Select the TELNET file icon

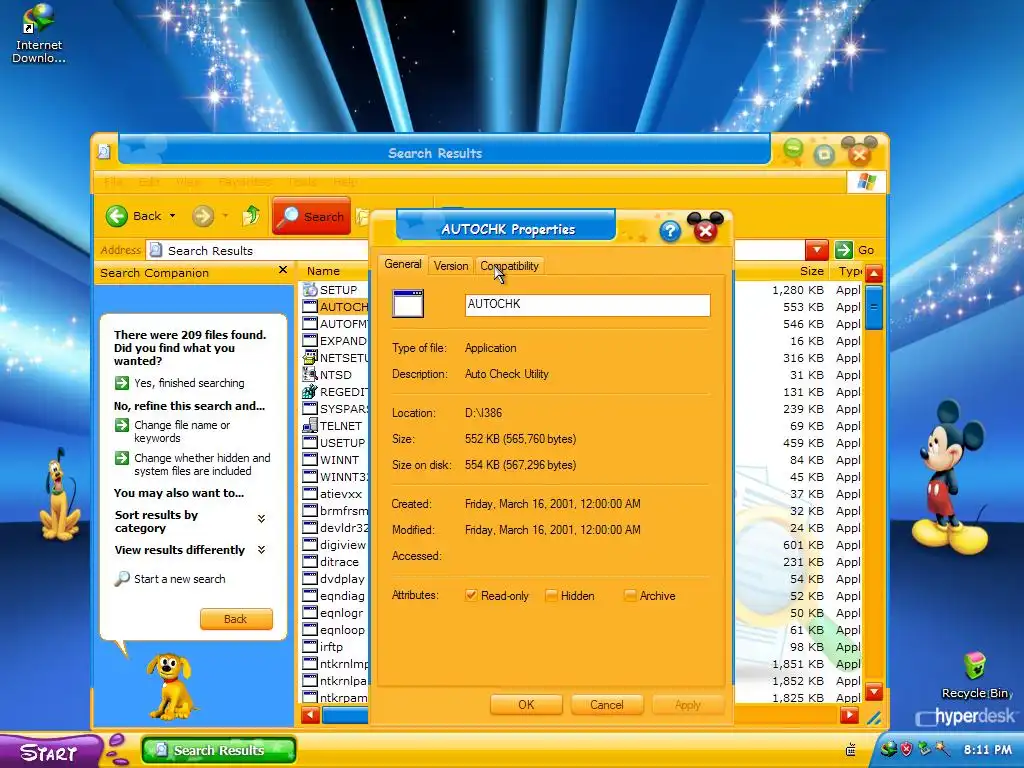pyautogui.click(x=310, y=426)
